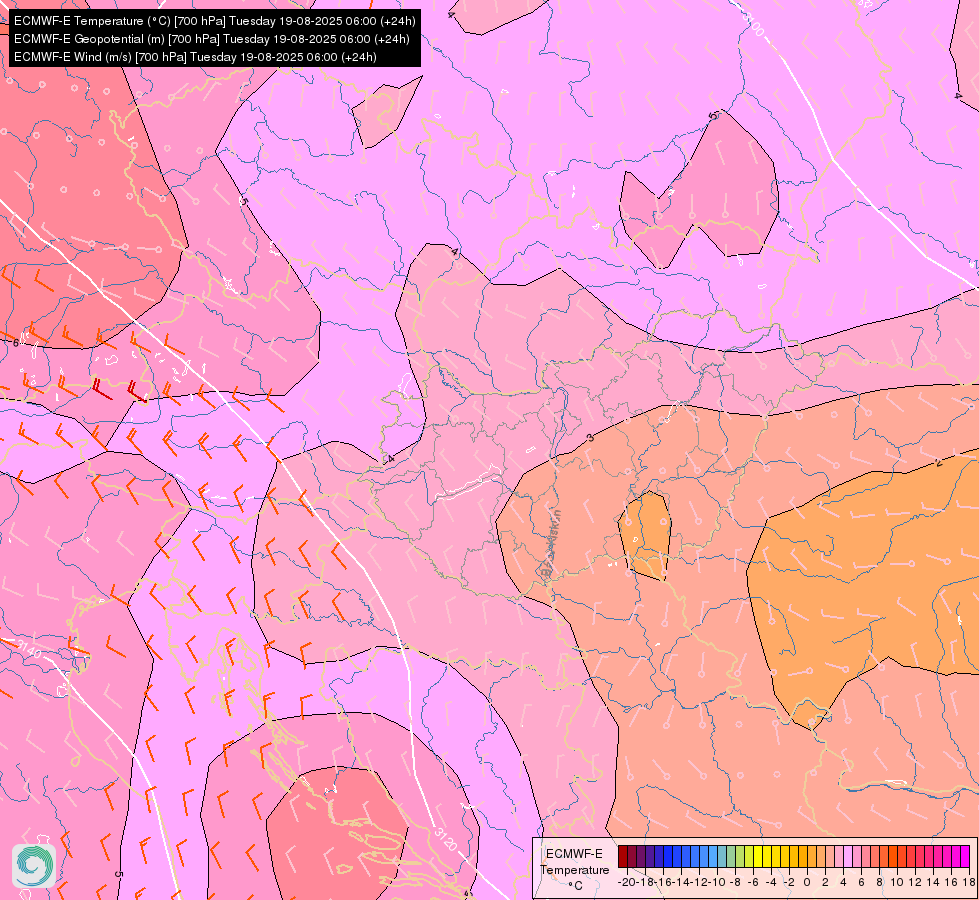Click the swirl logo icon in the corner

click(x=34, y=866)
